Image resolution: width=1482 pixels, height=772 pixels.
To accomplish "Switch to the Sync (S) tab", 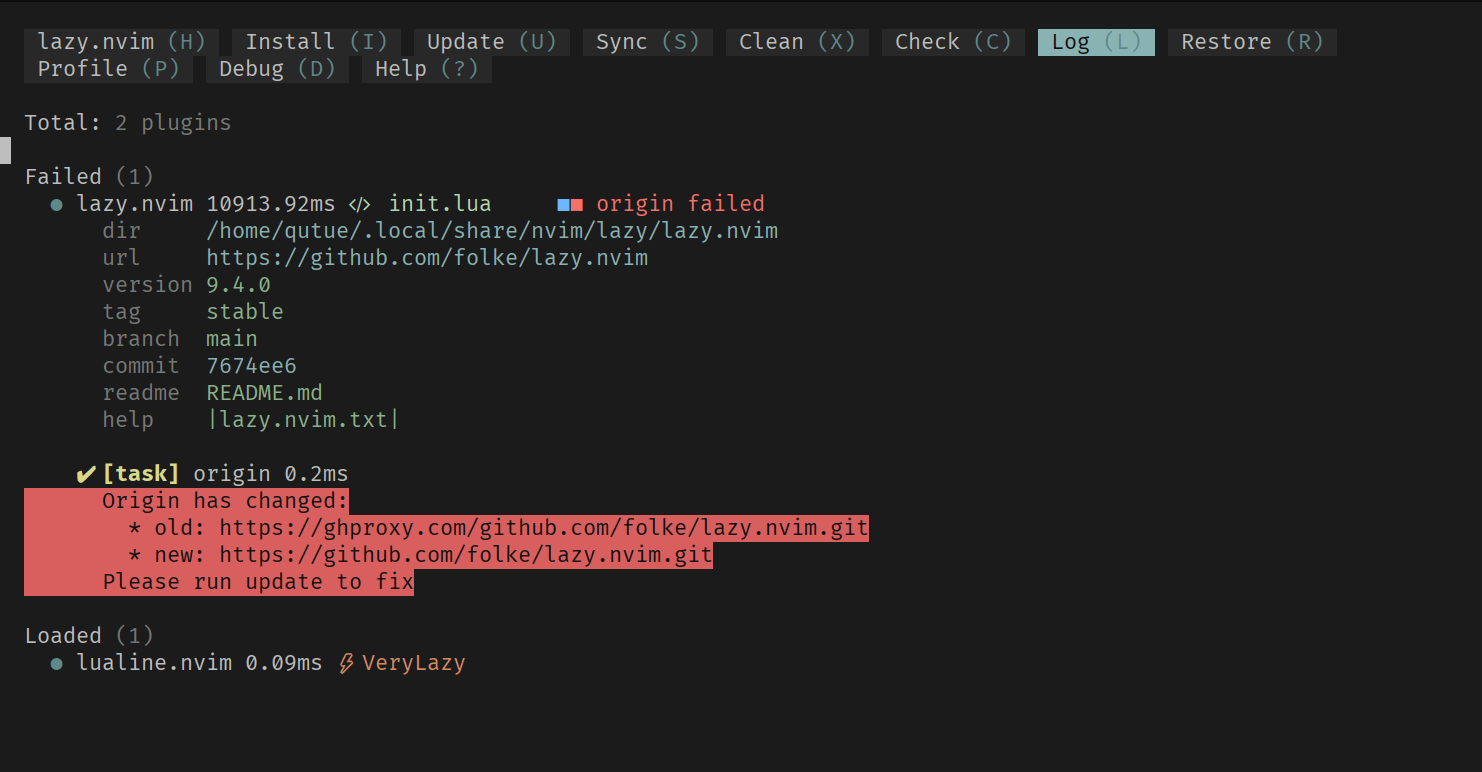I will (x=648, y=42).
